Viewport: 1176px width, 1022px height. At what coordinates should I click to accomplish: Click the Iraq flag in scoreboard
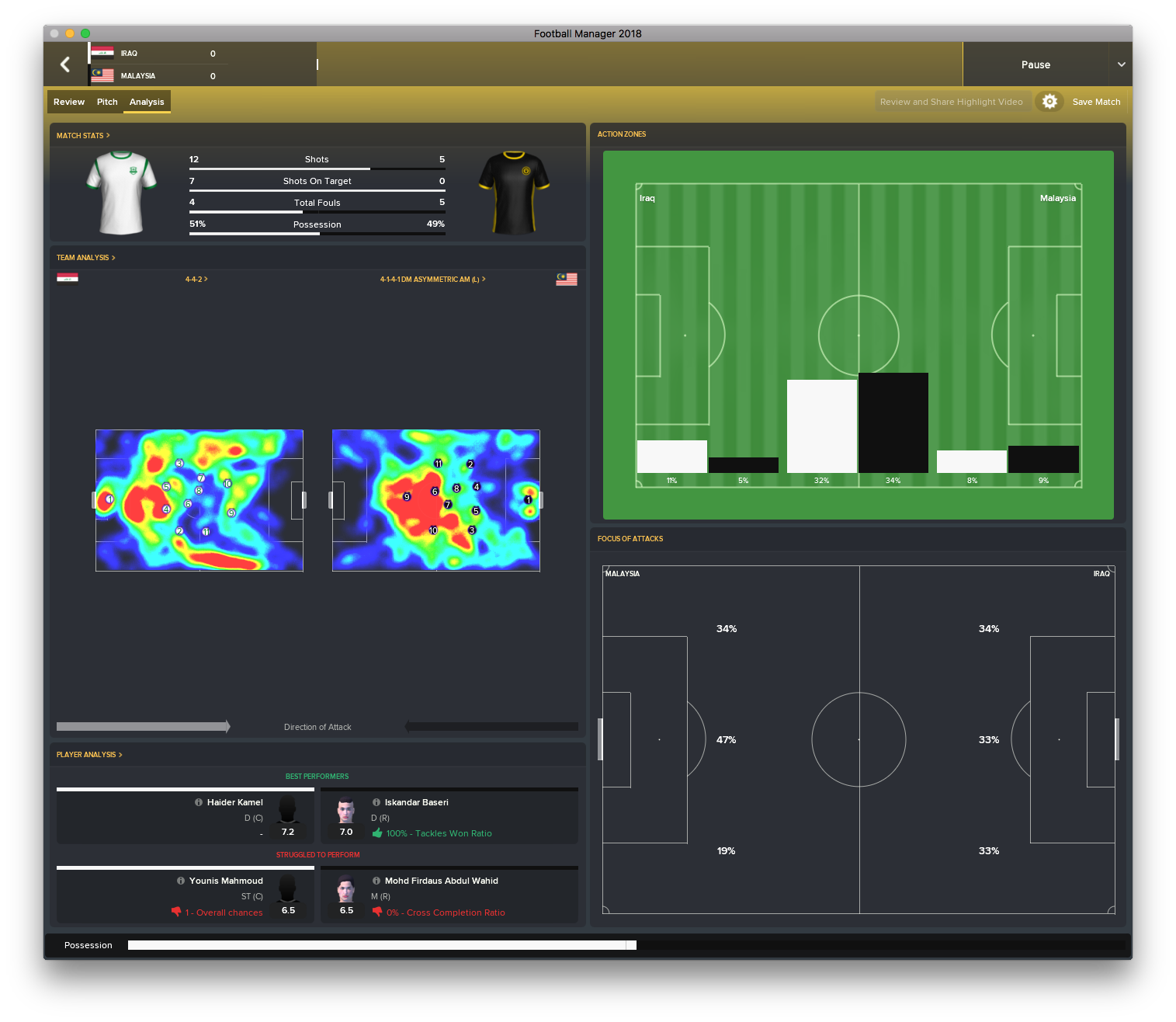tap(102, 53)
